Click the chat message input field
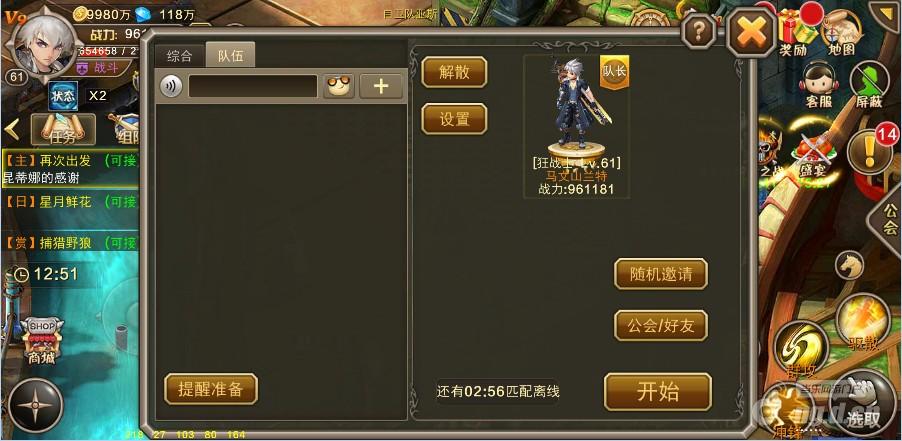 point(253,86)
